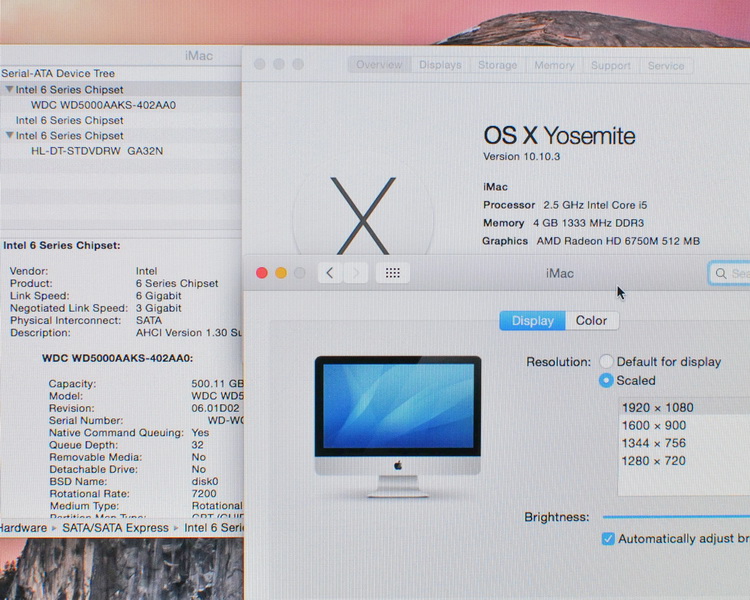Collapse the Intel 6 Series Chipset above HL-DT-STDVDRW
This screenshot has height=600, width=750.
point(9,135)
